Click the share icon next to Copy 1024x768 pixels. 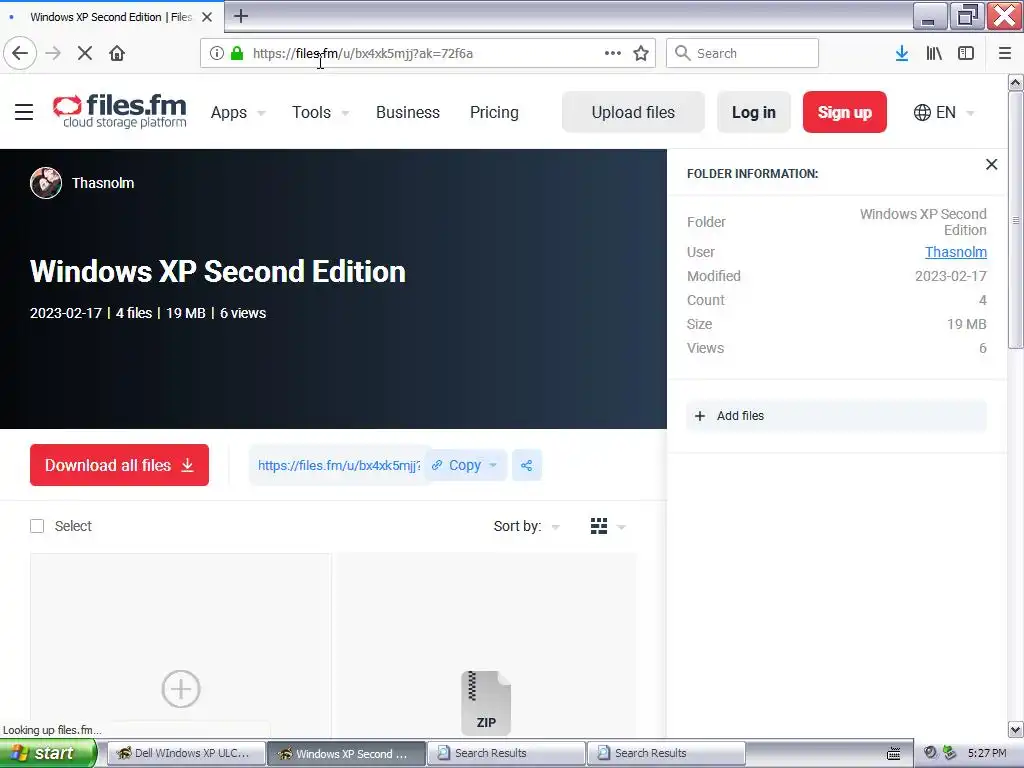[526, 466]
